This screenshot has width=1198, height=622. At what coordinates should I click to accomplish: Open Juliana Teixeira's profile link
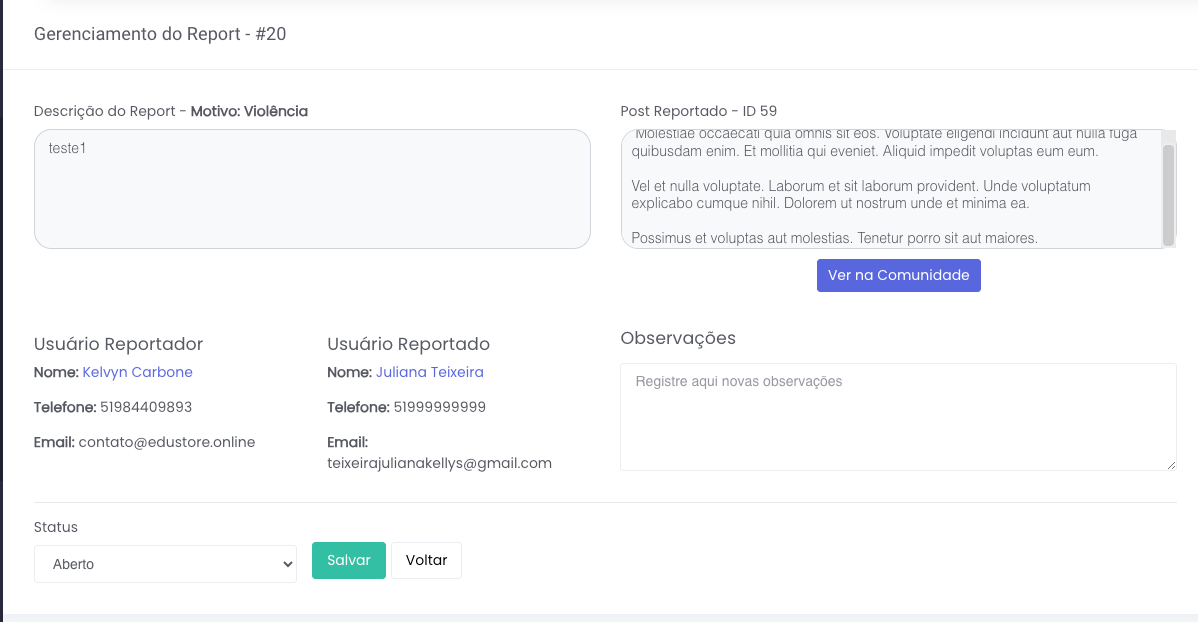click(x=429, y=372)
